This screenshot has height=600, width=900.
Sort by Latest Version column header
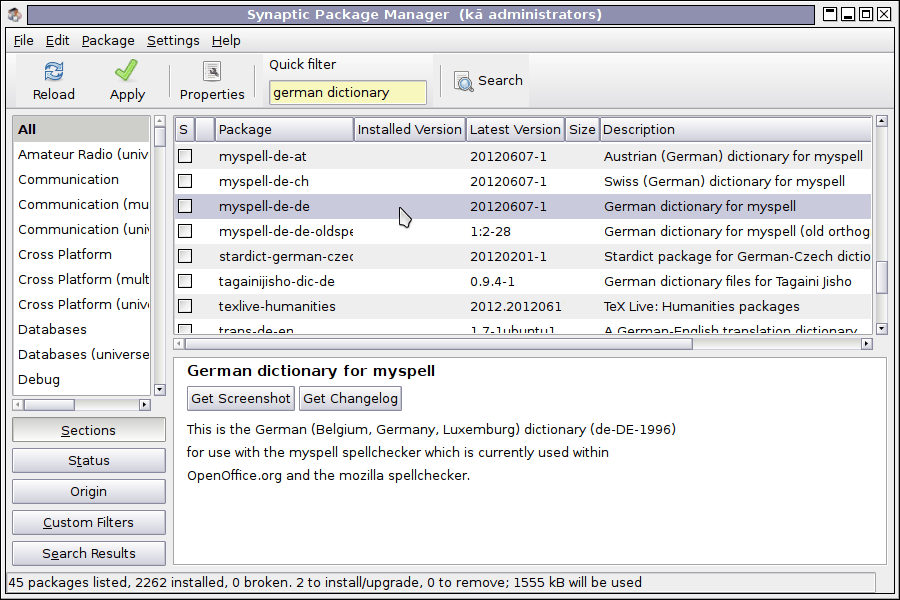coord(515,129)
